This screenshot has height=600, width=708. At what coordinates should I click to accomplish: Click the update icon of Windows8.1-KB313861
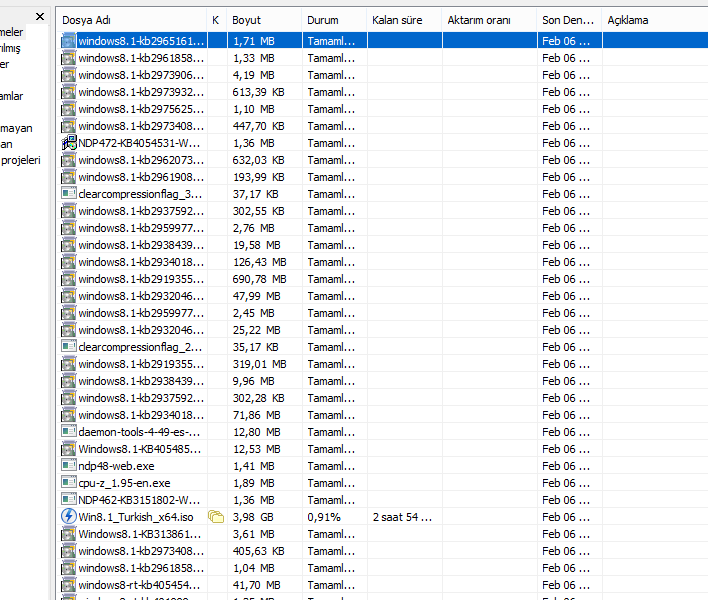[69, 534]
